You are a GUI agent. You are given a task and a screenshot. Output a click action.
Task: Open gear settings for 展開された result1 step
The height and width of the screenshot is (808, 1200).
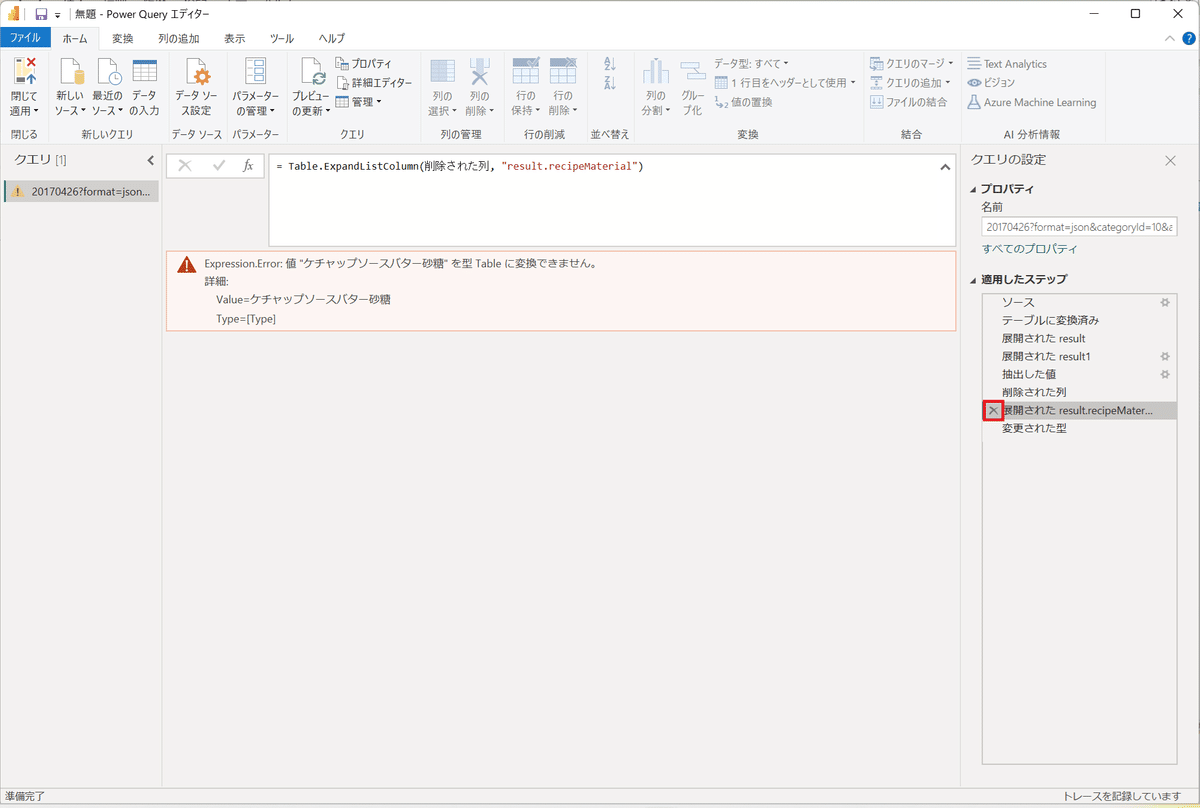pos(1164,356)
